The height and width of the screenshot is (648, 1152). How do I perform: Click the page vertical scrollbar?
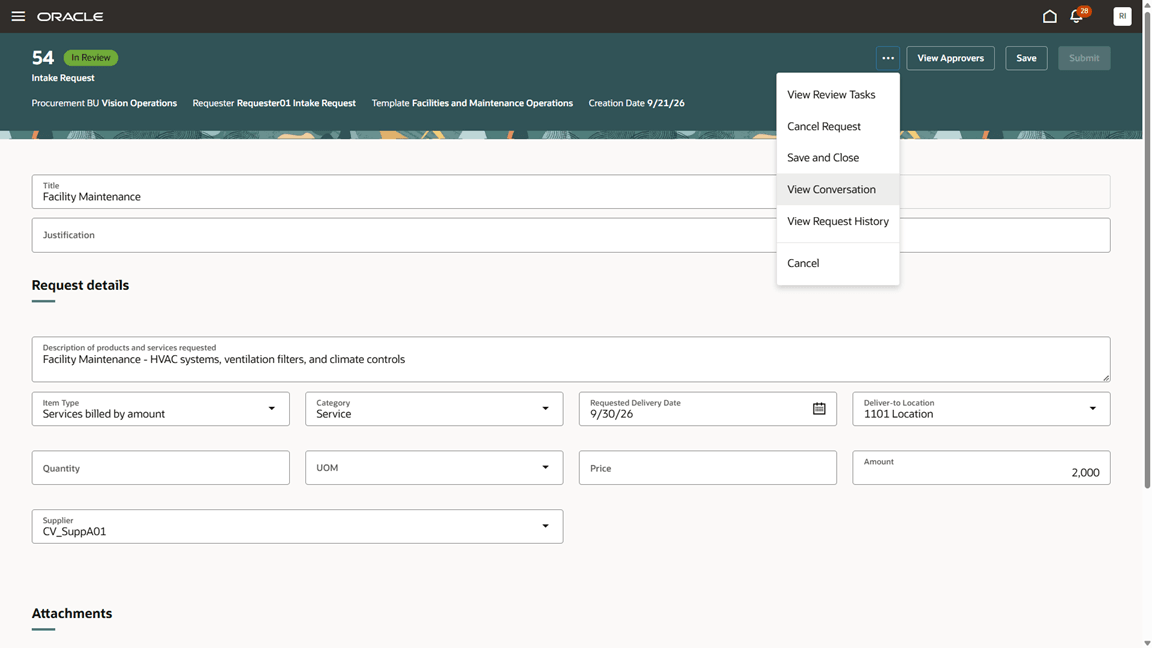click(x=1147, y=248)
